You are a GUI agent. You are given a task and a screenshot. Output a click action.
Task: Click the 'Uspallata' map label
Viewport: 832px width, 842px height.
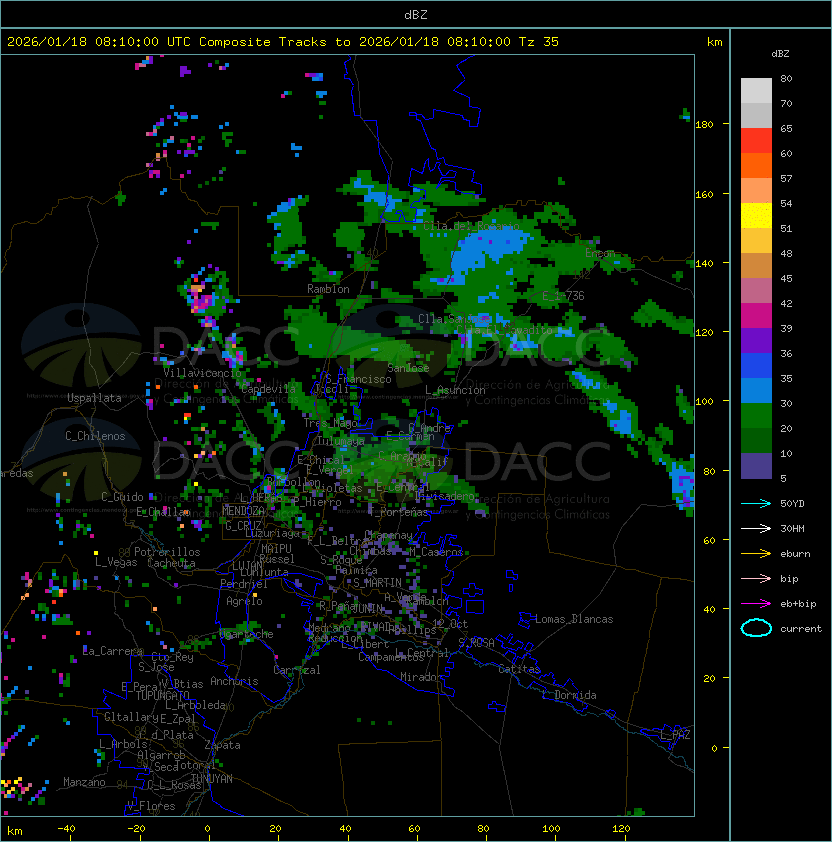point(94,398)
